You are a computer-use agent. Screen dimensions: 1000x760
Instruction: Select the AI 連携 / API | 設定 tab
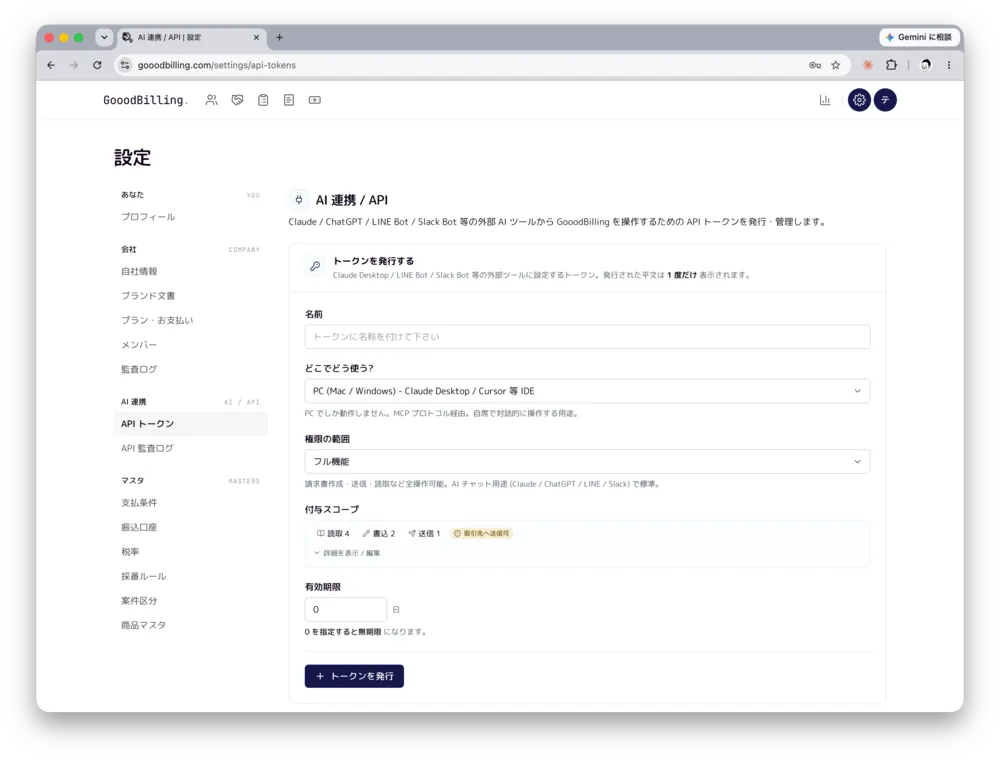pyautogui.click(x=191, y=38)
